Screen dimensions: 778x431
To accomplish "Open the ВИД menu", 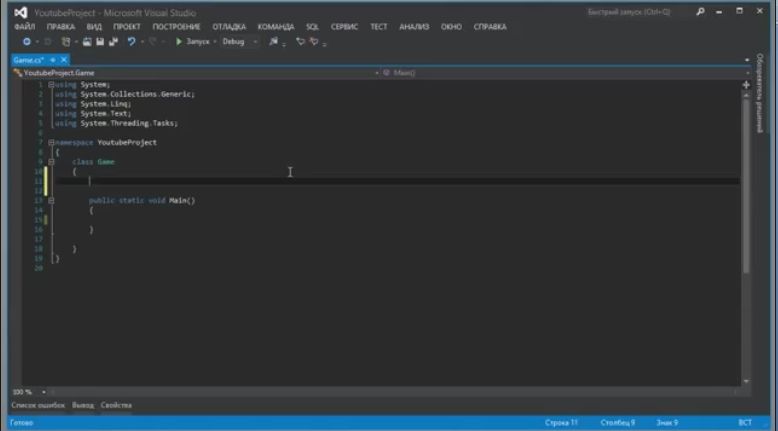I will pyautogui.click(x=94, y=27).
